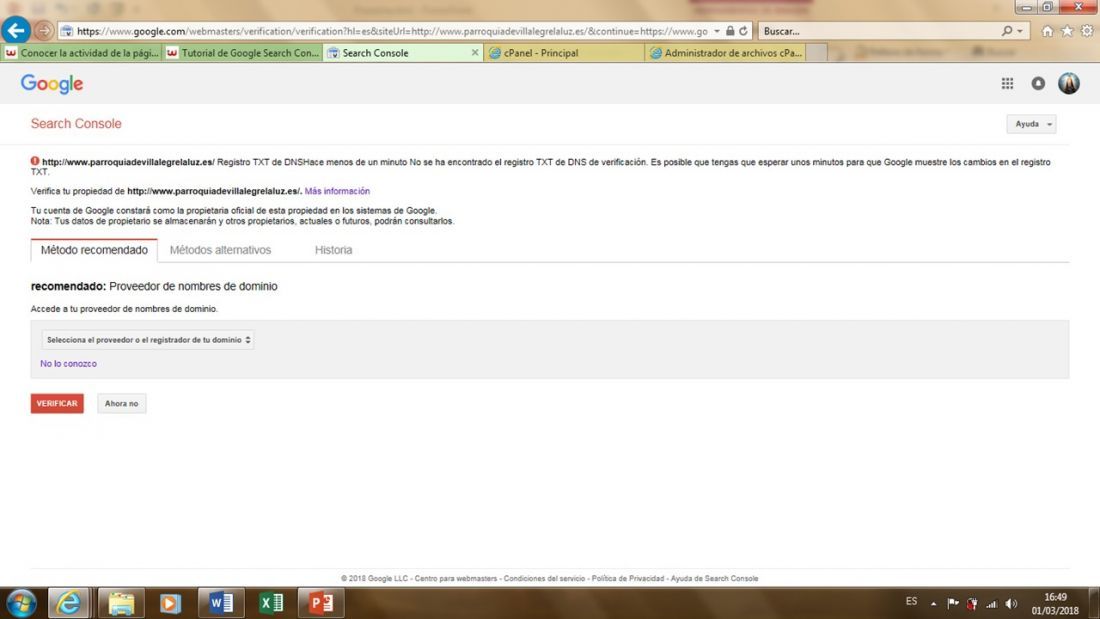Close the Search Console tab

pos(475,53)
